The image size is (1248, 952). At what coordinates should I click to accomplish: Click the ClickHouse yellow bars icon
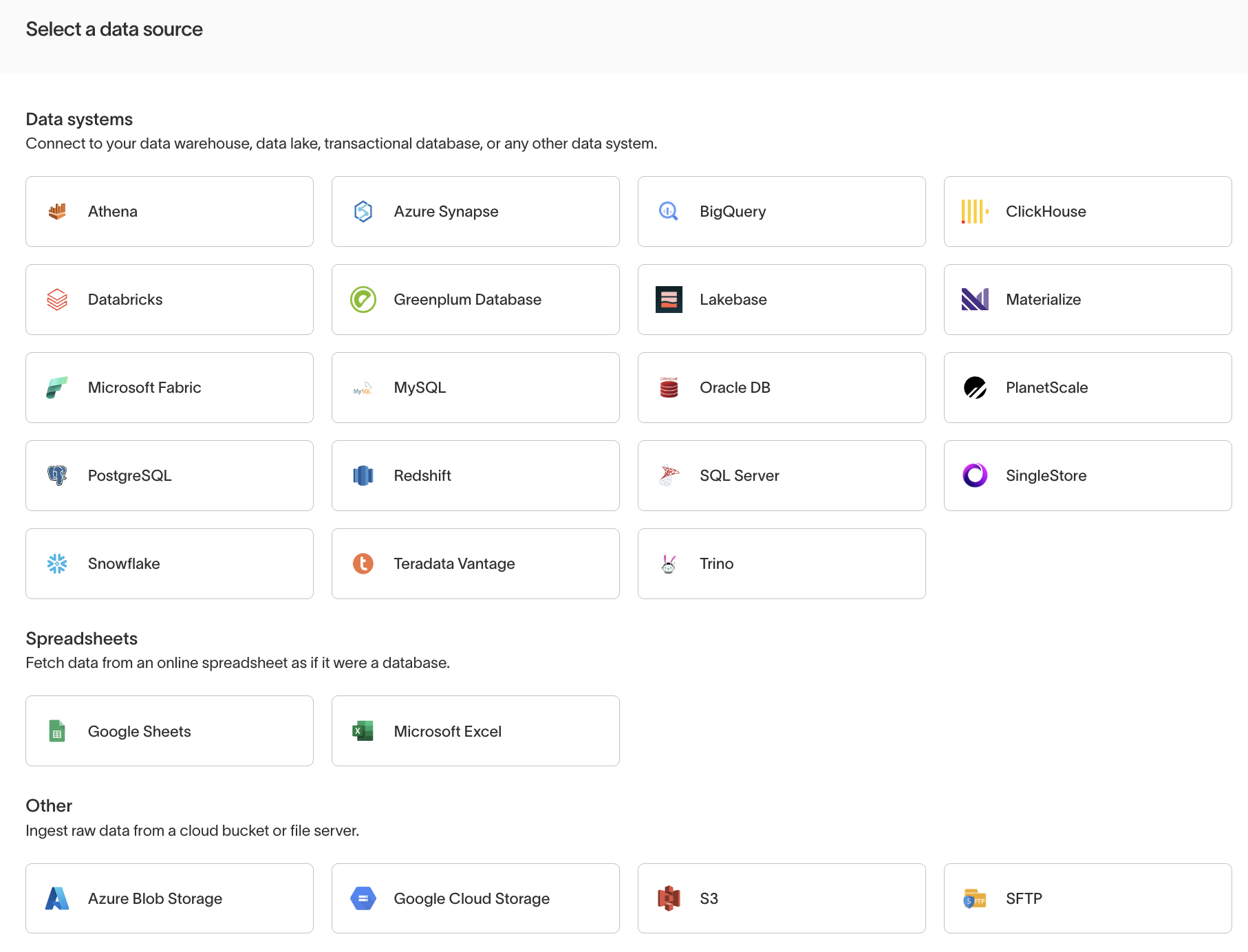[975, 211]
